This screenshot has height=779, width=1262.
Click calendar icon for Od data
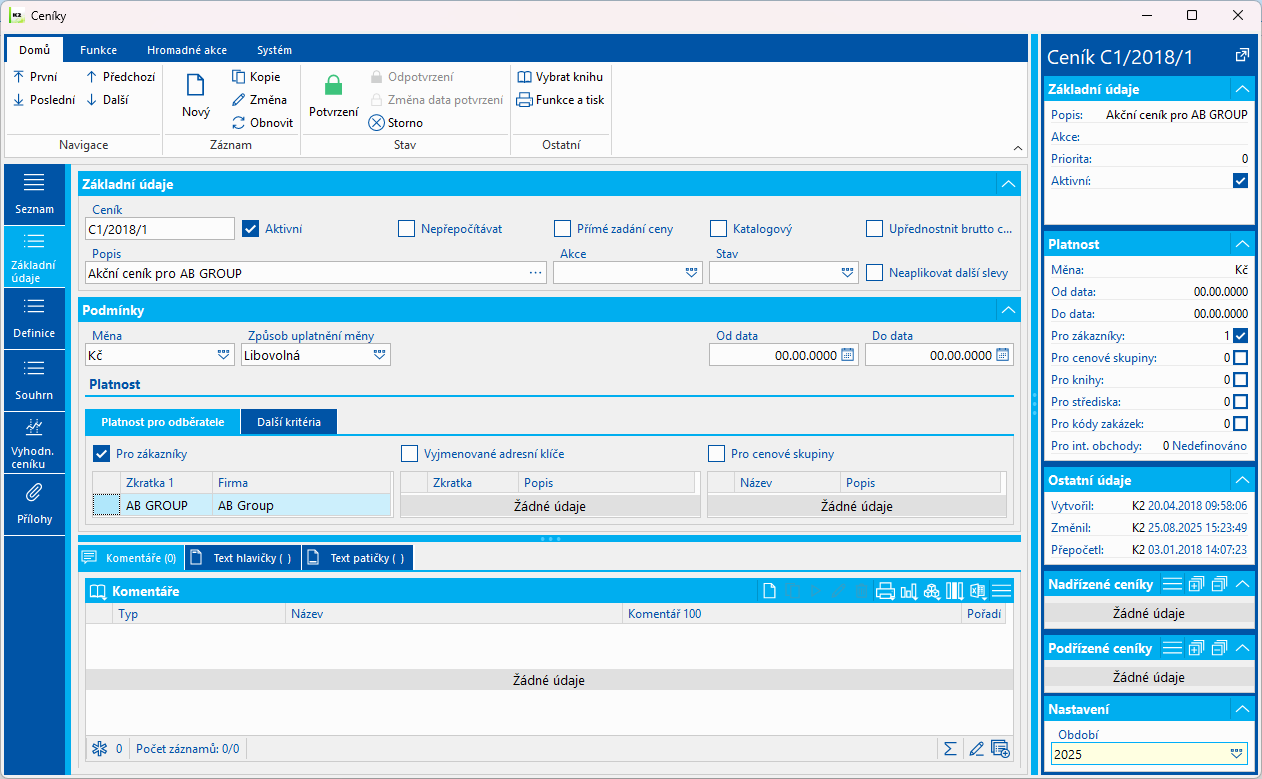tap(848, 354)
